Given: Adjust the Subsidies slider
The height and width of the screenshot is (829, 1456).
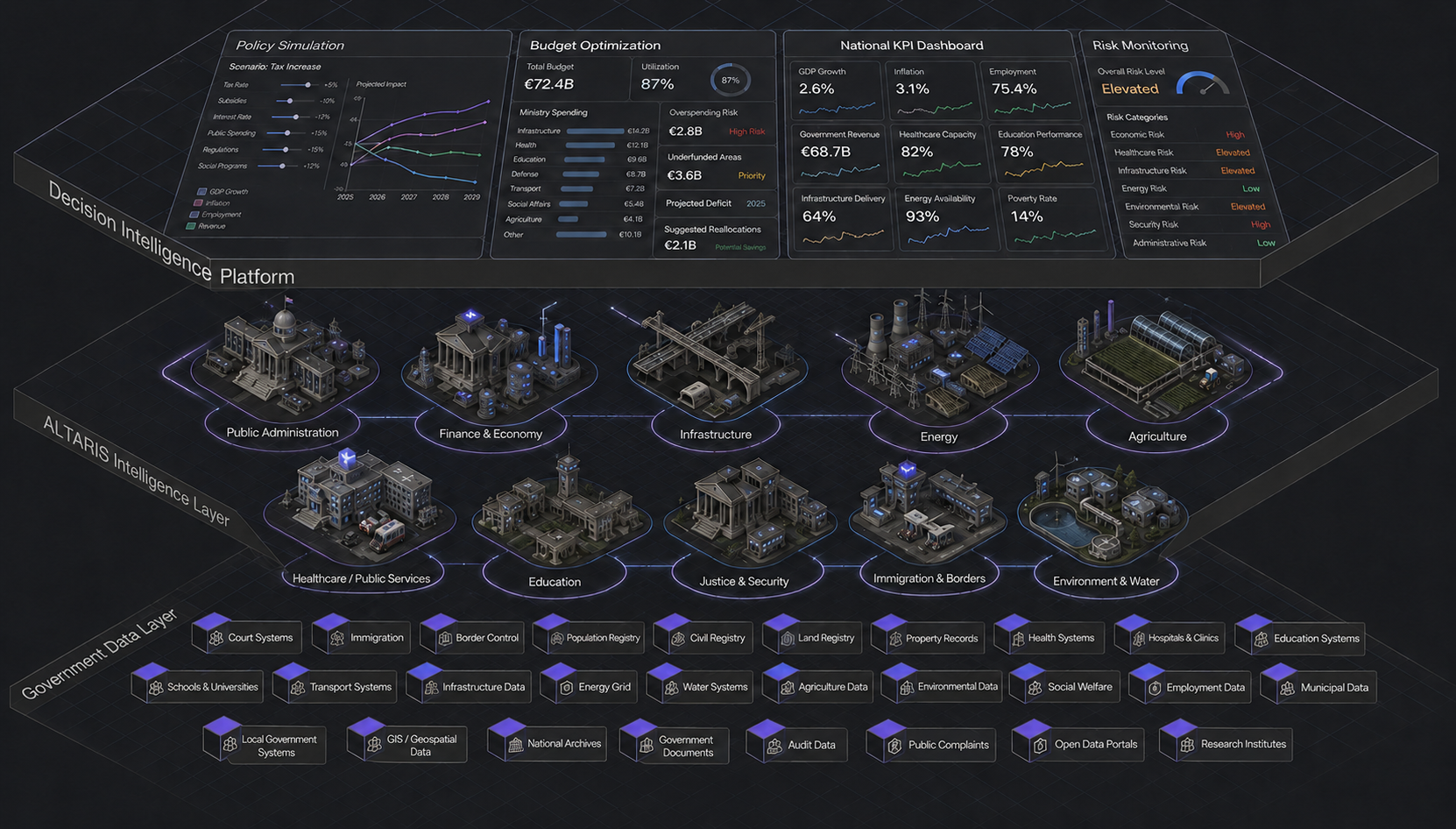Looking at the screenshot, I should coord(293,101).
